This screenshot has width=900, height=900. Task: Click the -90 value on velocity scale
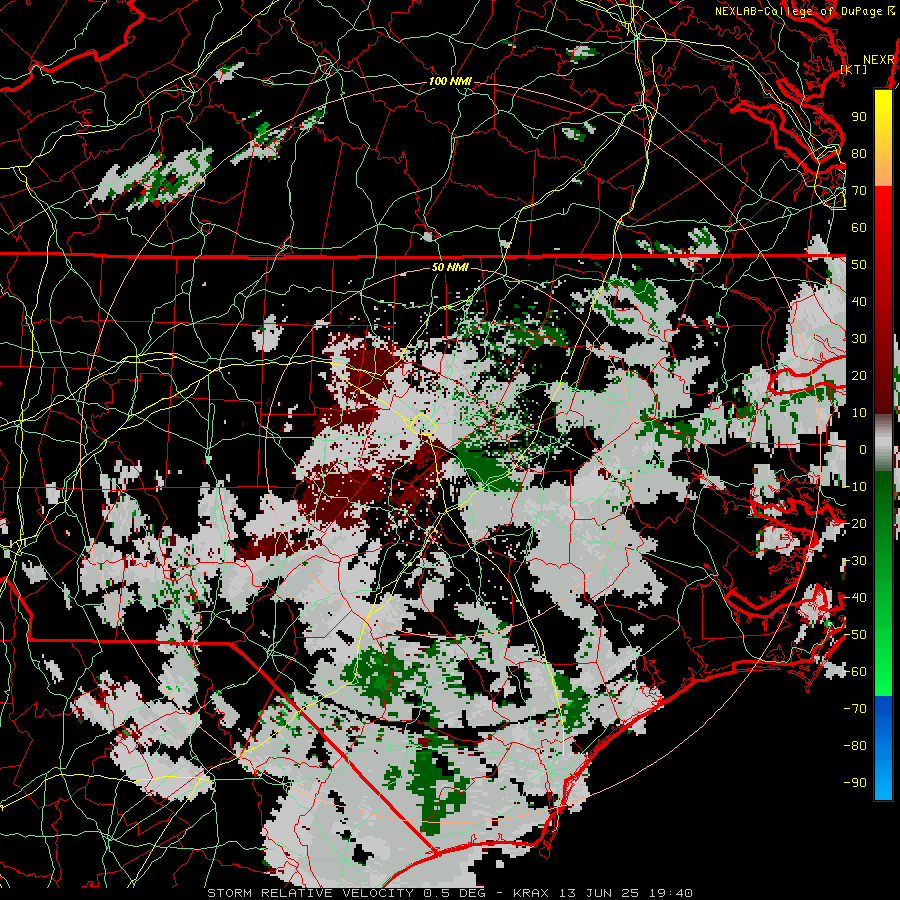(x=855, y=783)
